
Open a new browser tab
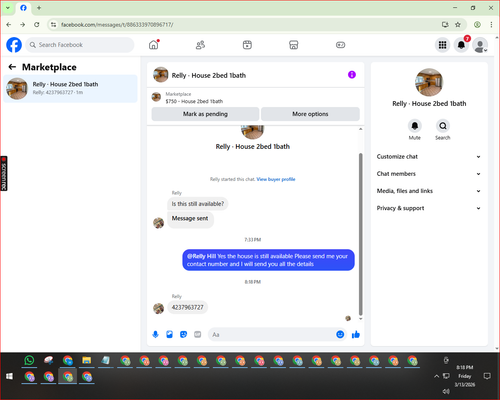pyautogui.click(x=39, y=8)
